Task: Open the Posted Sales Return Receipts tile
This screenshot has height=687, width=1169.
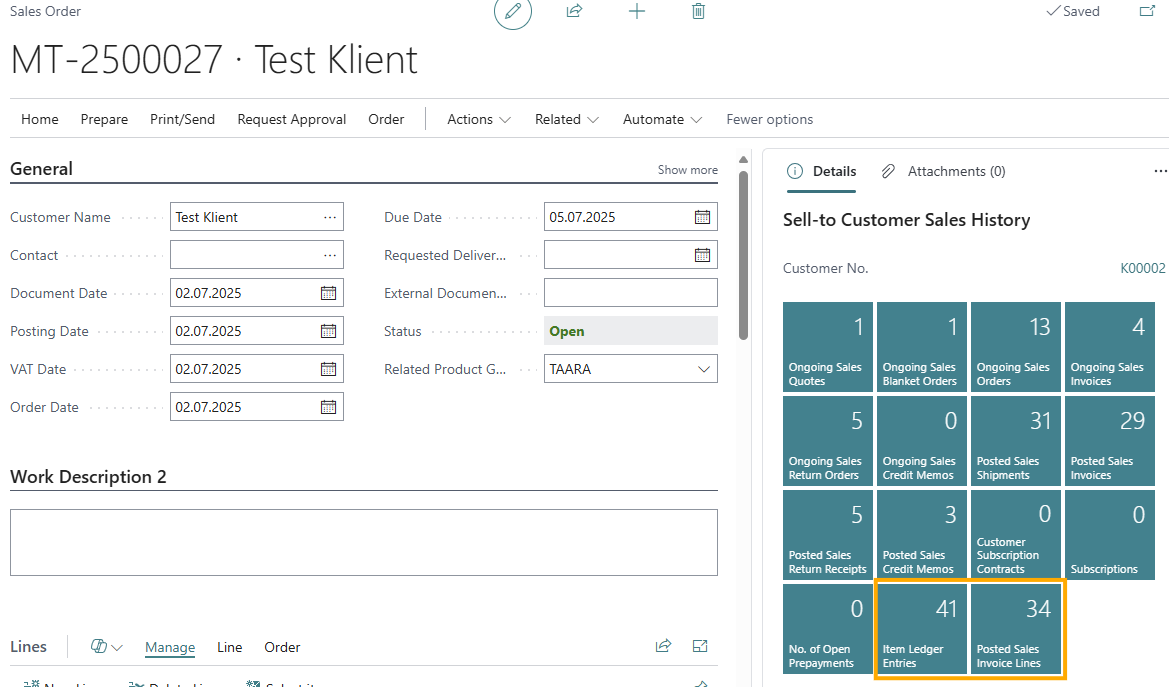Action: point(828,535)
